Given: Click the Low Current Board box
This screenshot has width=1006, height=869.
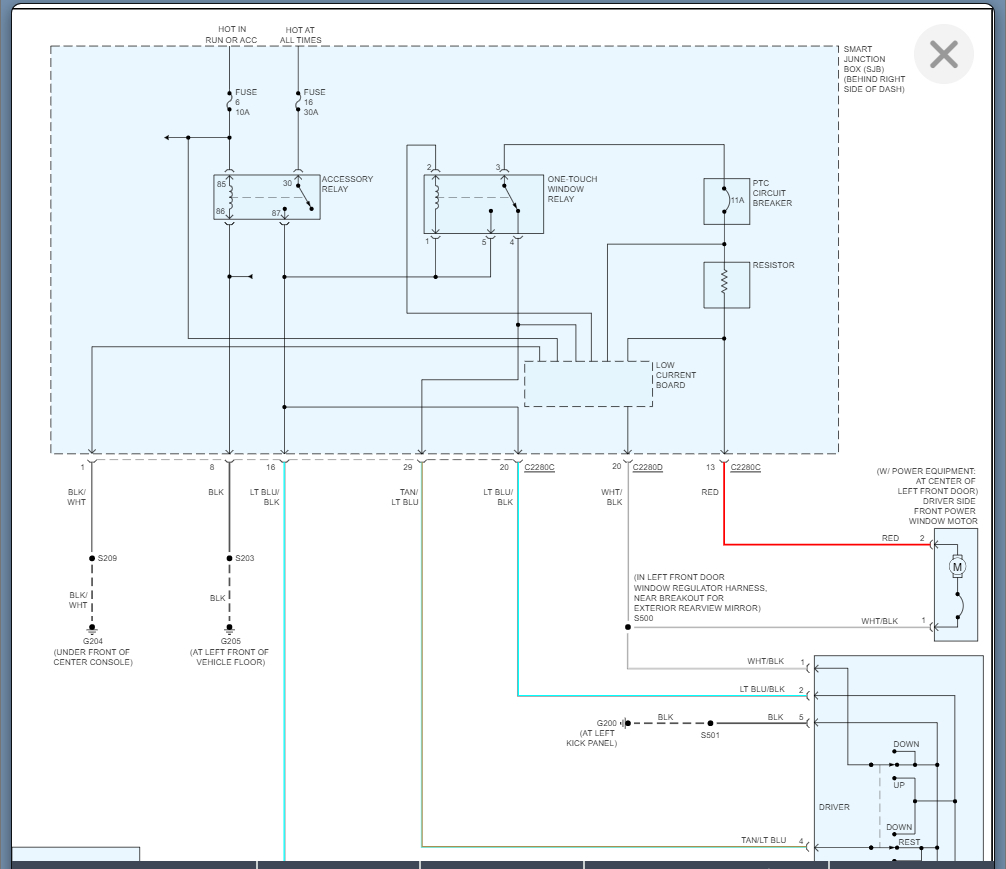Looking at the screenshot, I should [x=588, y=384].
